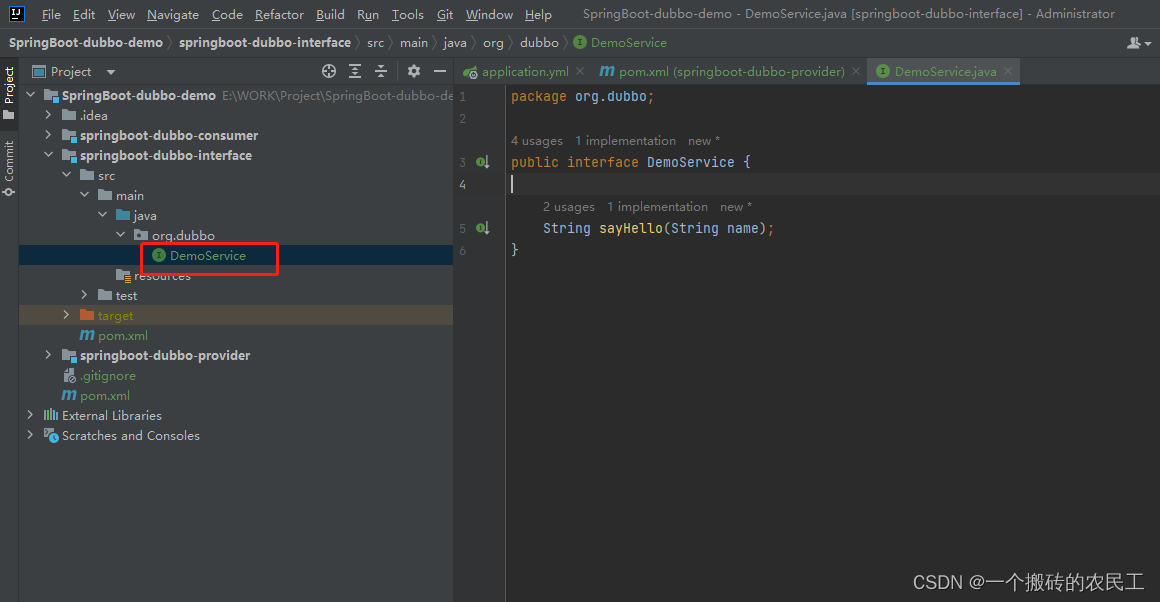Close the application.yml tab
This screenshot has width=1160, height=602.
point(580,71)
